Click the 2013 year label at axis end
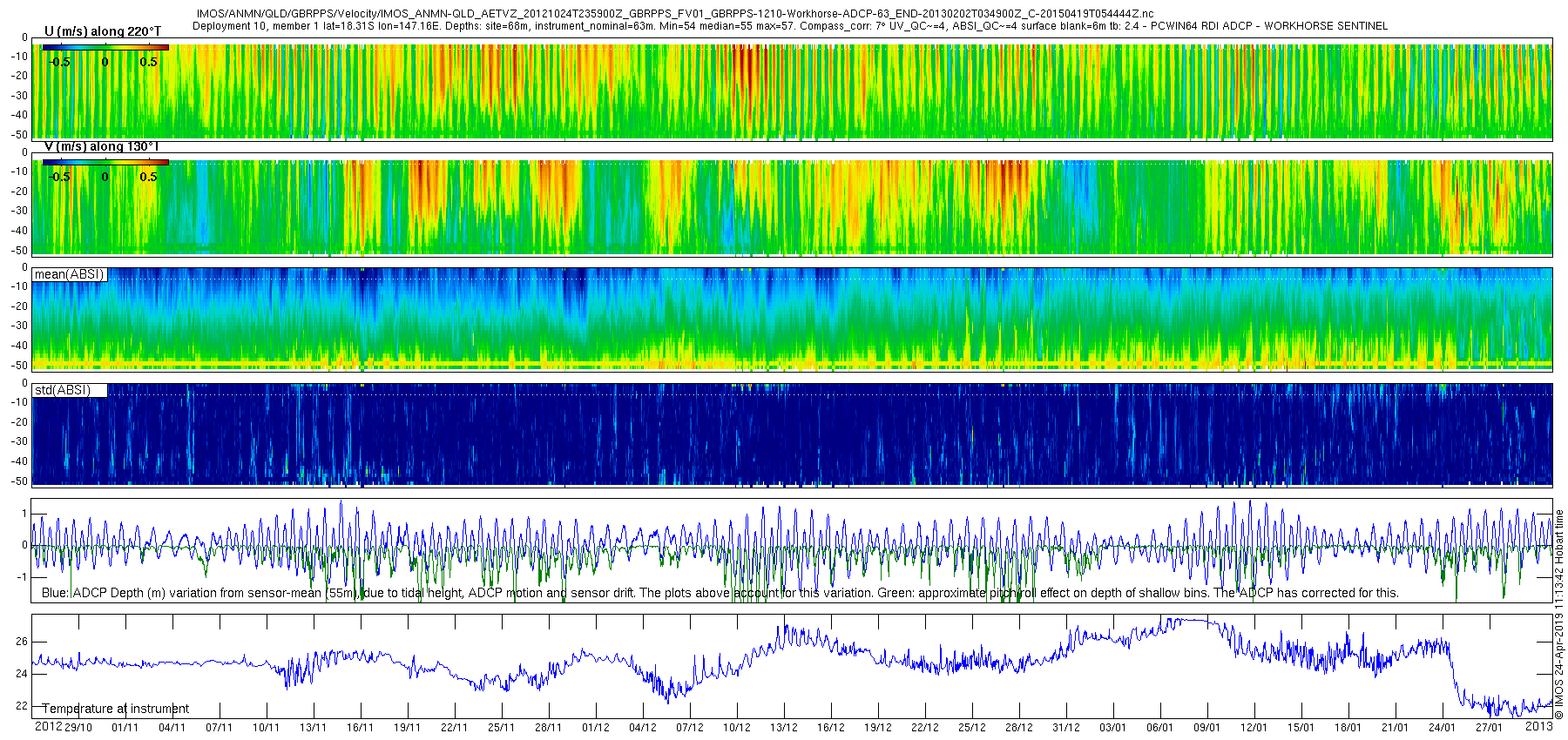Screen dimensions: 1568x740 pos(1539,726)
